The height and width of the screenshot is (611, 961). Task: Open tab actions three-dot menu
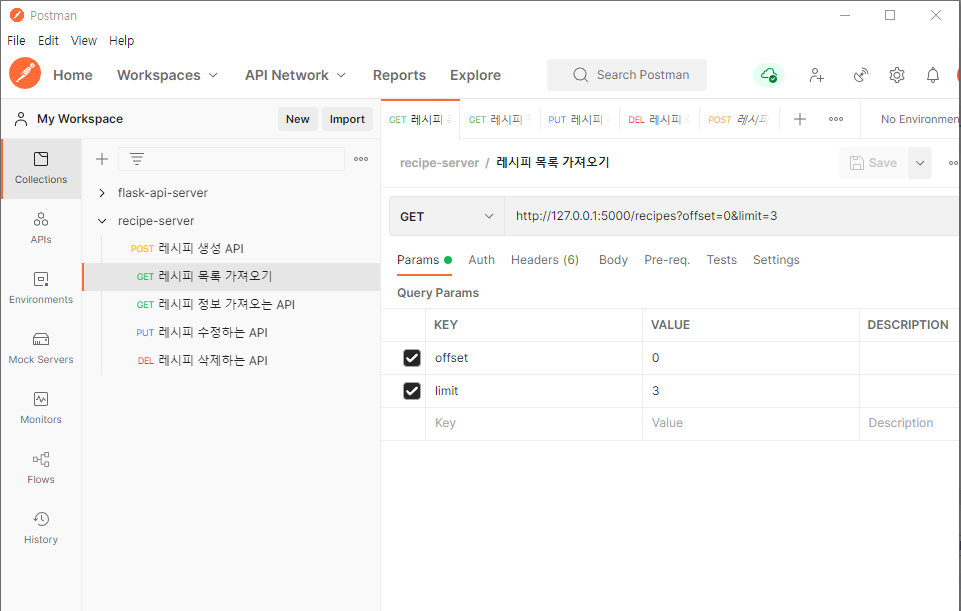pyautogui.click(x=836, y=119)
